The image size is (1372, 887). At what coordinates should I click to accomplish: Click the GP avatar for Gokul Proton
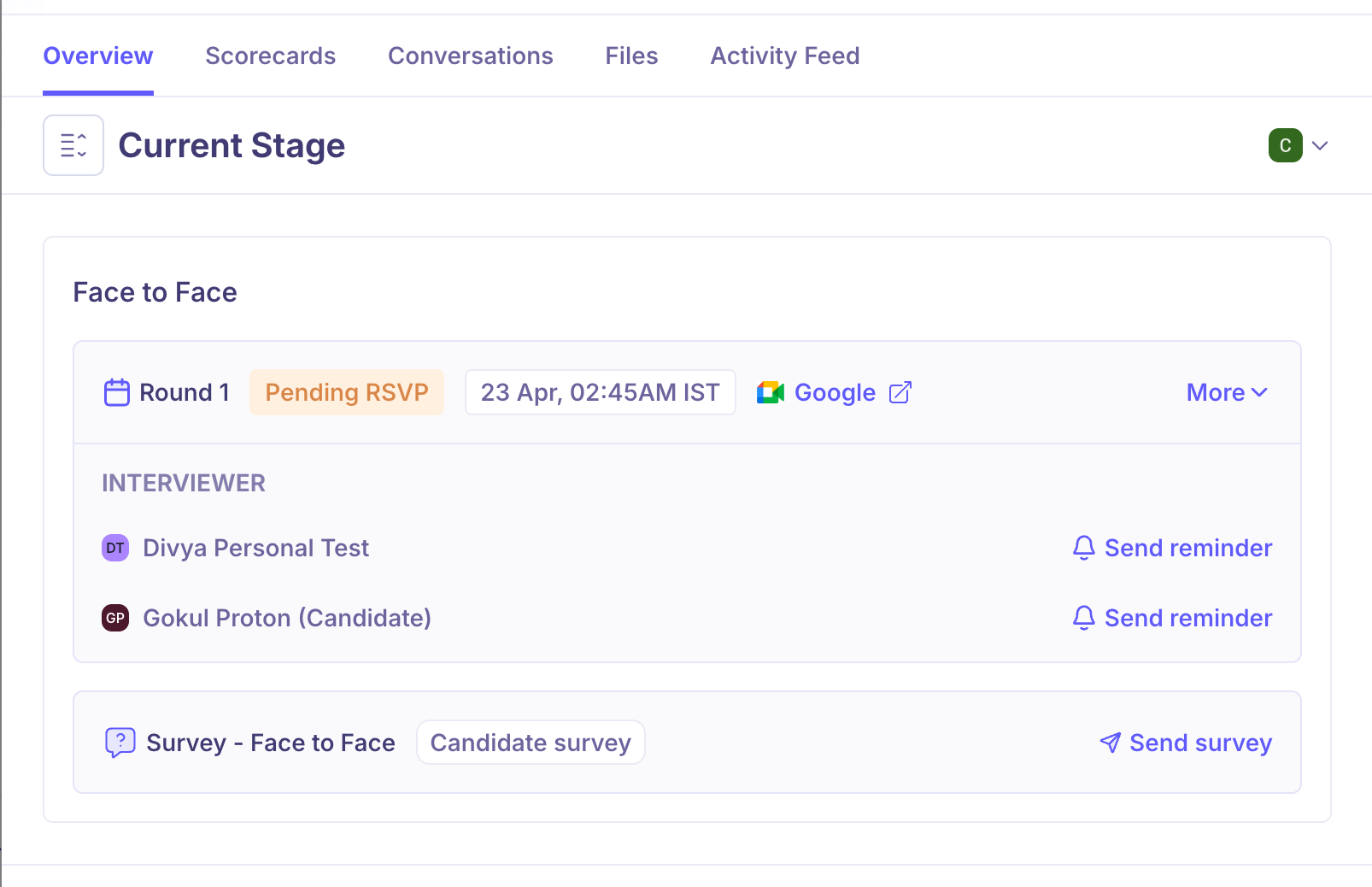tap(115, 618)
